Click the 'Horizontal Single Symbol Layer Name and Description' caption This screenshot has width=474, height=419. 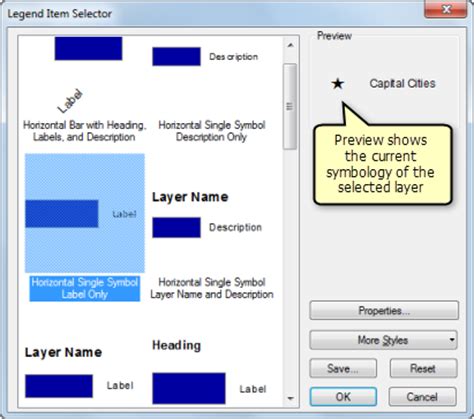(x=212, y=288)
